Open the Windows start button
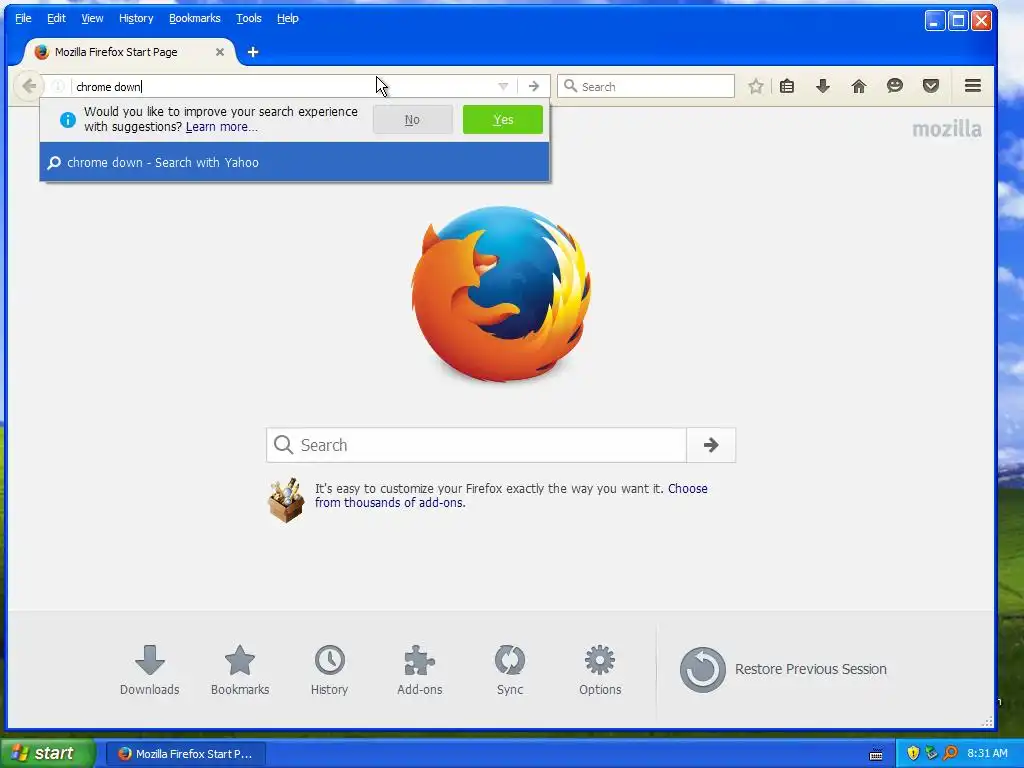Viewport: 1024px width, 768px height. point(47,753)
